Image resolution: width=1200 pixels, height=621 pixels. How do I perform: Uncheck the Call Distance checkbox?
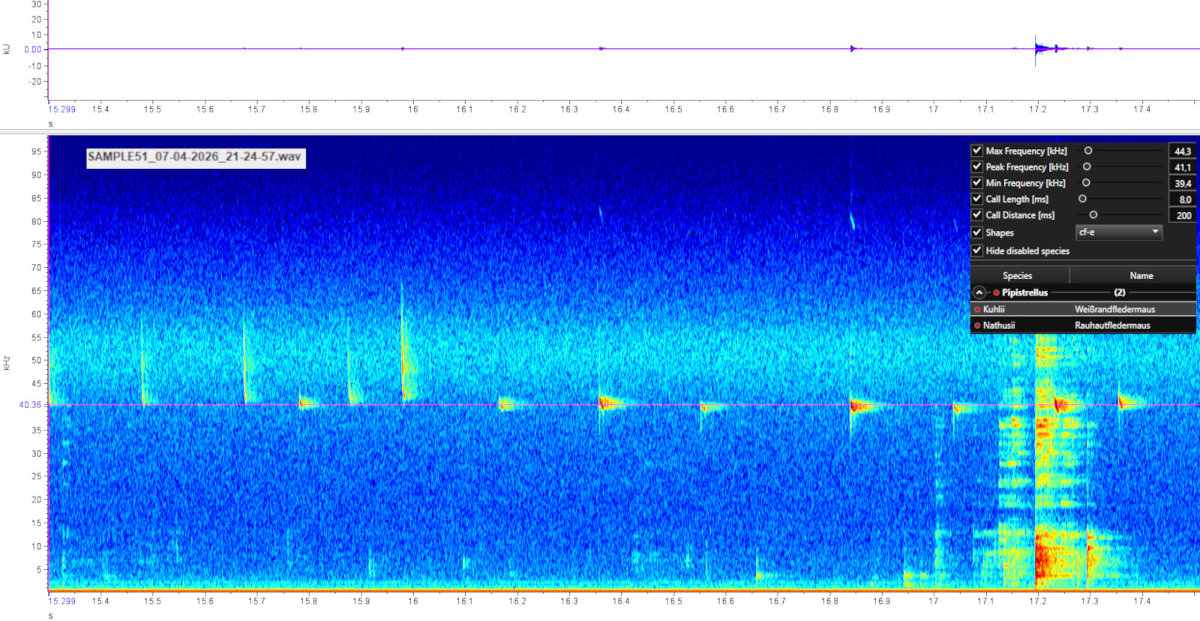tap(977, 215)
